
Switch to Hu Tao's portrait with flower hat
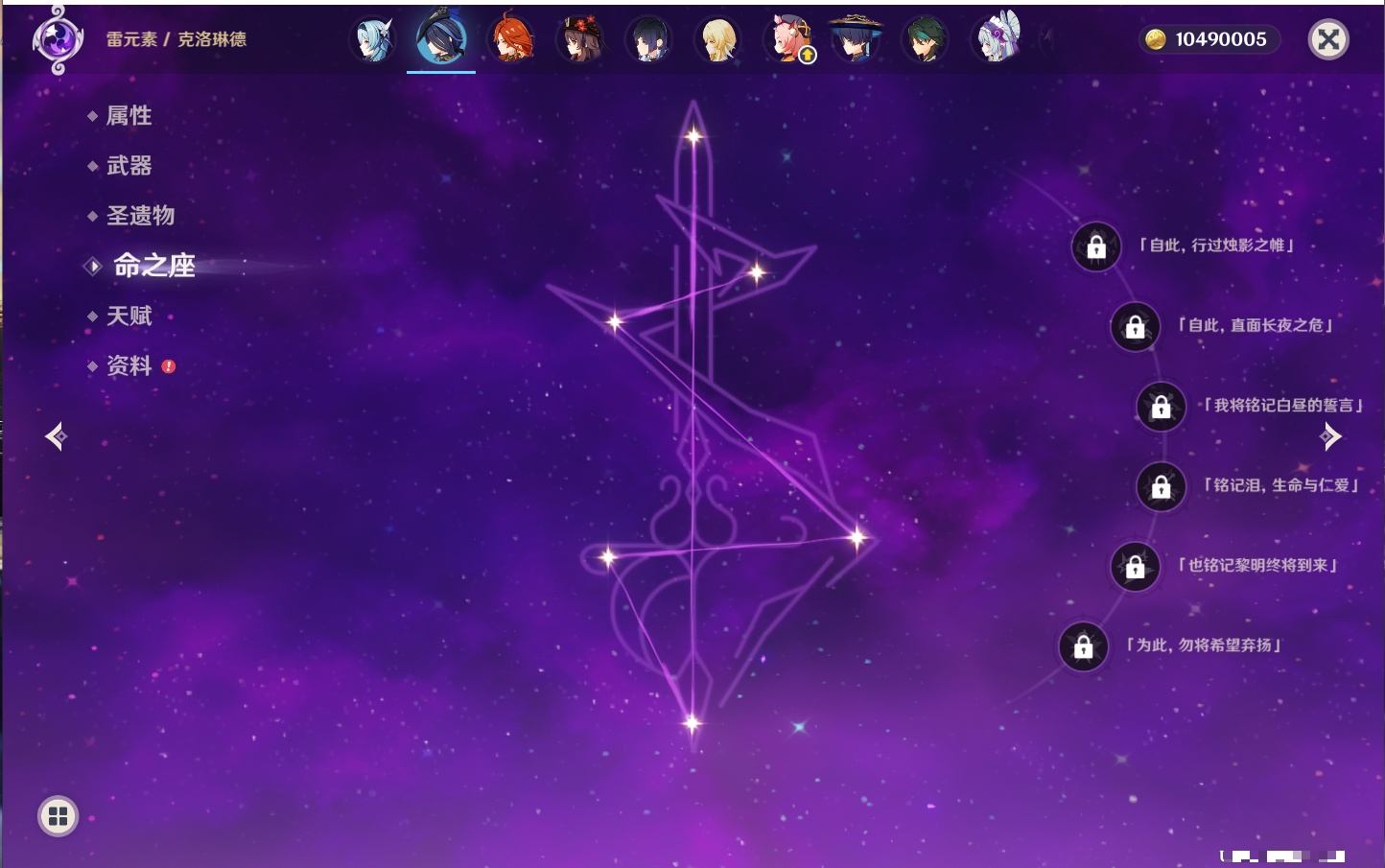(579, 40)
